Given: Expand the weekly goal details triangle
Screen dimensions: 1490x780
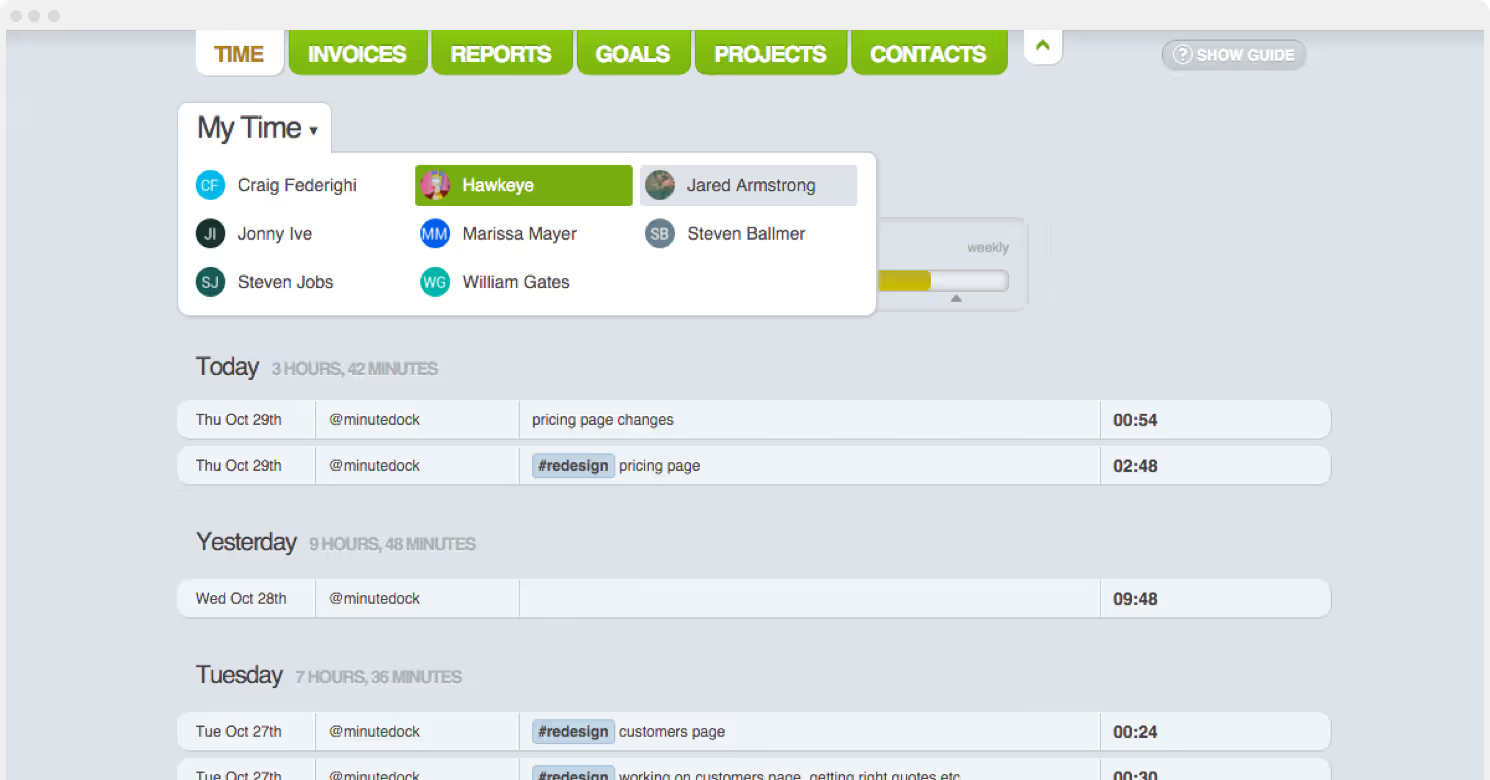Looking at the screenshot, I should (x=955, y=297).
